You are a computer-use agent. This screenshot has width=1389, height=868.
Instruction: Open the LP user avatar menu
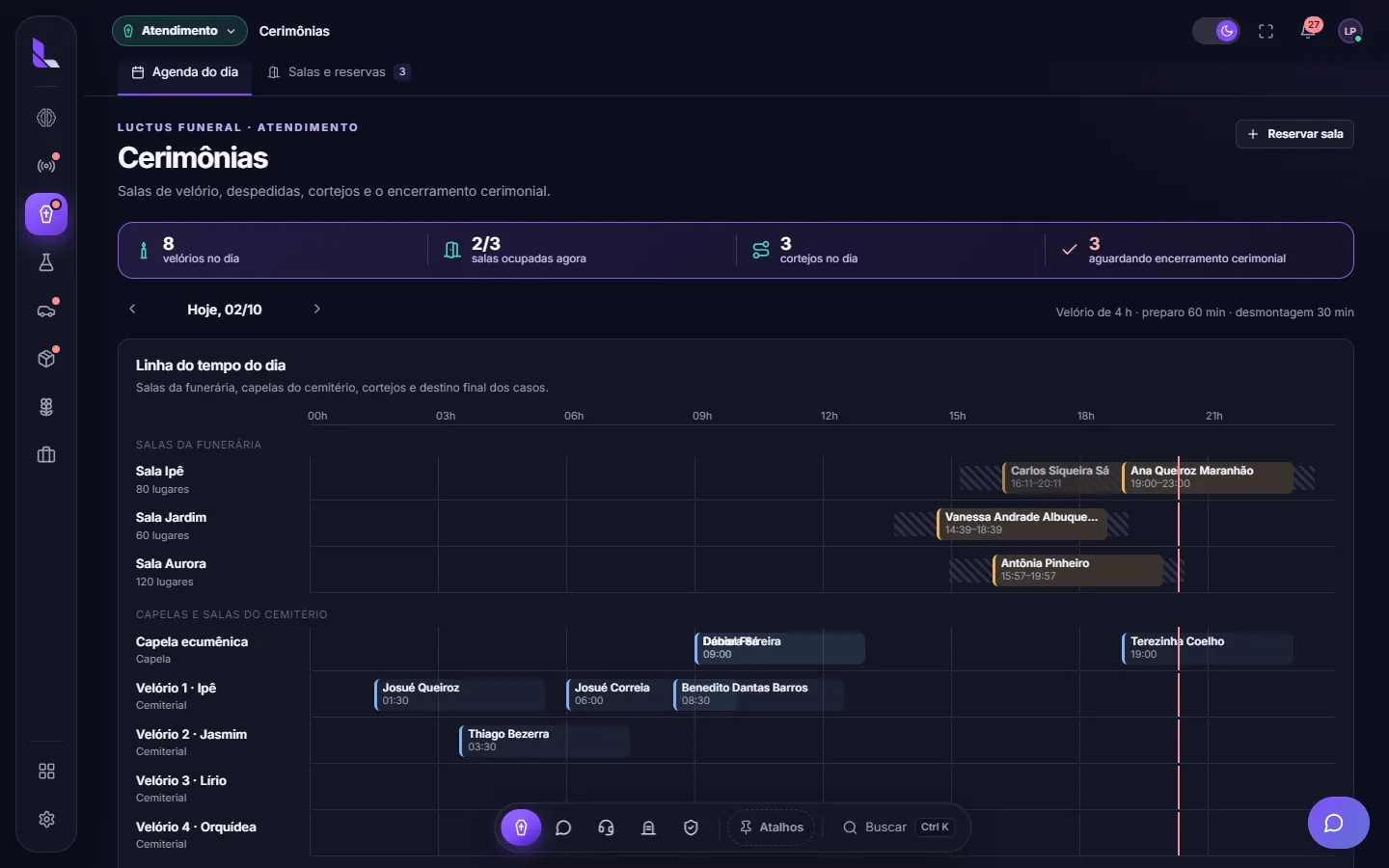pos(1350,31)
